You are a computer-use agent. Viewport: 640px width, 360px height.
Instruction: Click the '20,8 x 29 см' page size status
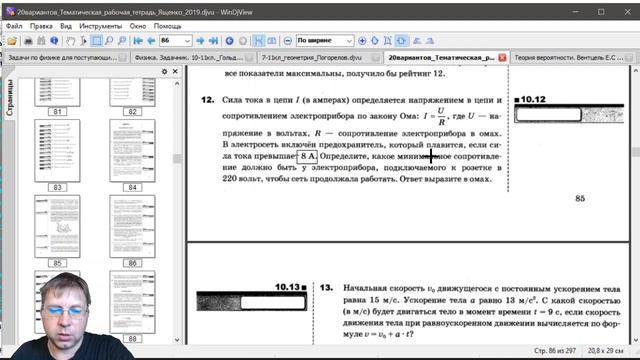606,351
